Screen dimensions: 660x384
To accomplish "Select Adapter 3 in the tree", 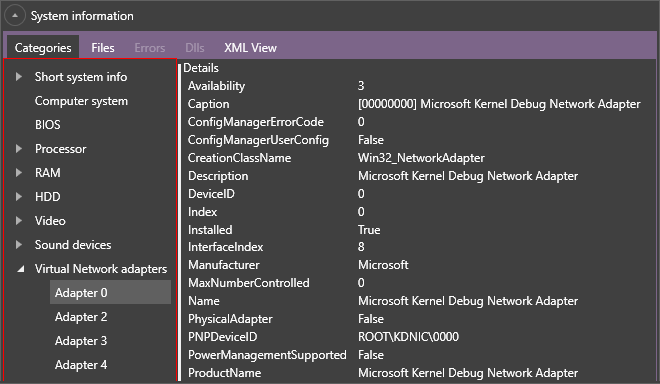I will click(81, 340).
